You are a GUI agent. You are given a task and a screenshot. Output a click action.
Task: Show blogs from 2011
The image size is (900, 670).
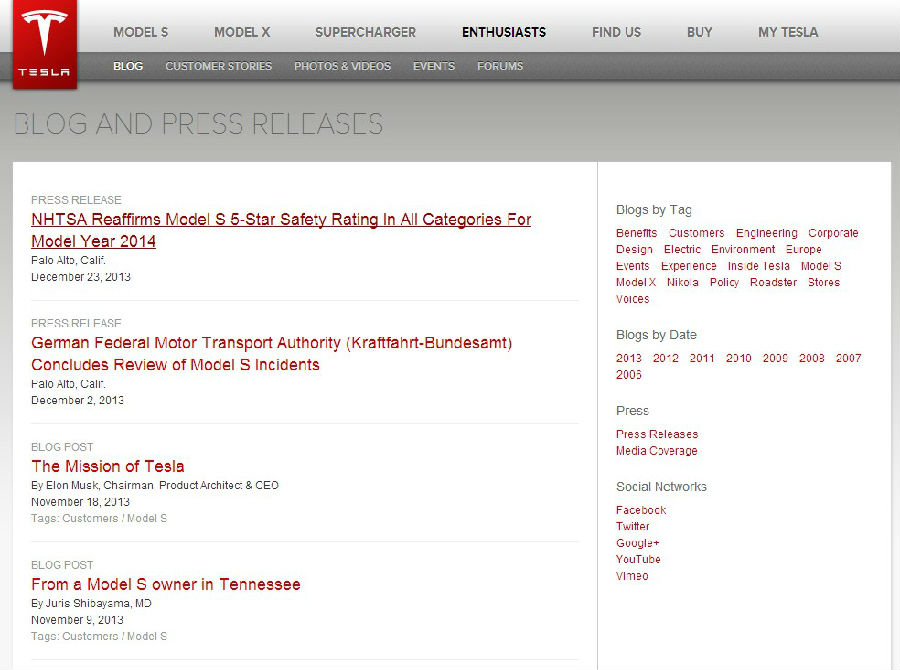(x=702, y=358)
